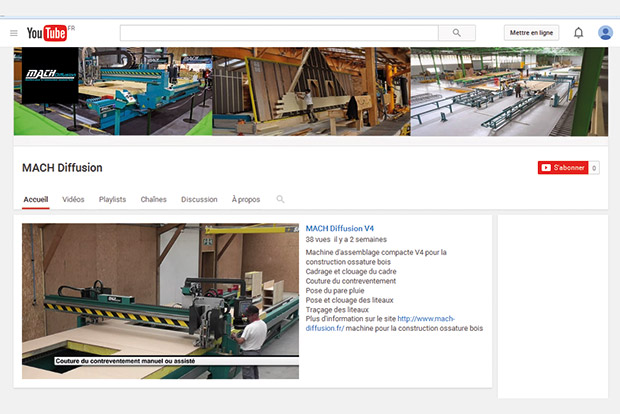This screenshot has height=414, width=620.
Task: Select the Accueil tab
Action: point(36,199)
